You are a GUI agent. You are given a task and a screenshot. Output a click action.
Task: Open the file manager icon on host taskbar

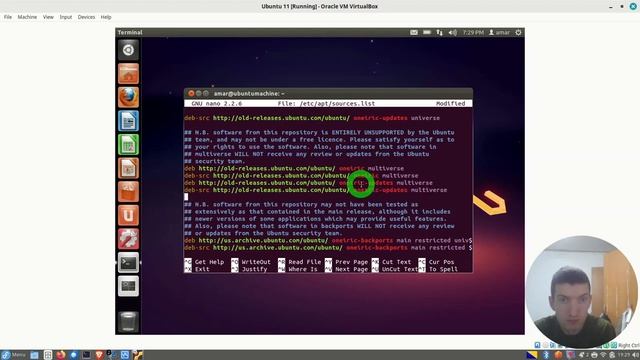34,355
